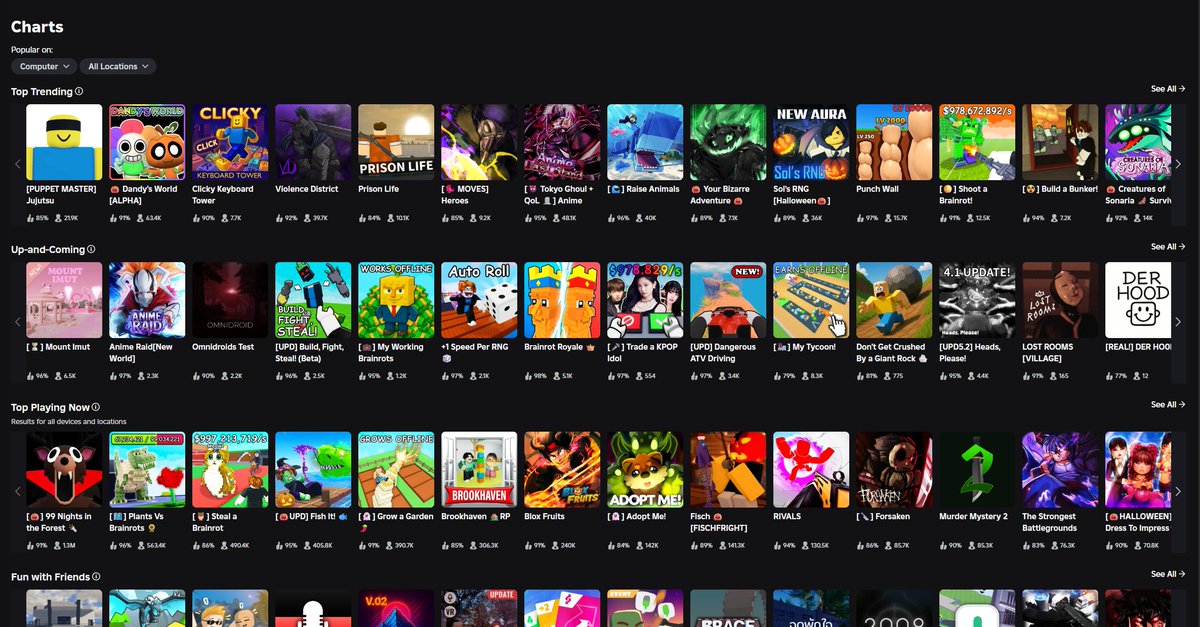Open Sol's RNG [Halloween] thumbnail
The image size is (1200, 627).
point(811,142)
